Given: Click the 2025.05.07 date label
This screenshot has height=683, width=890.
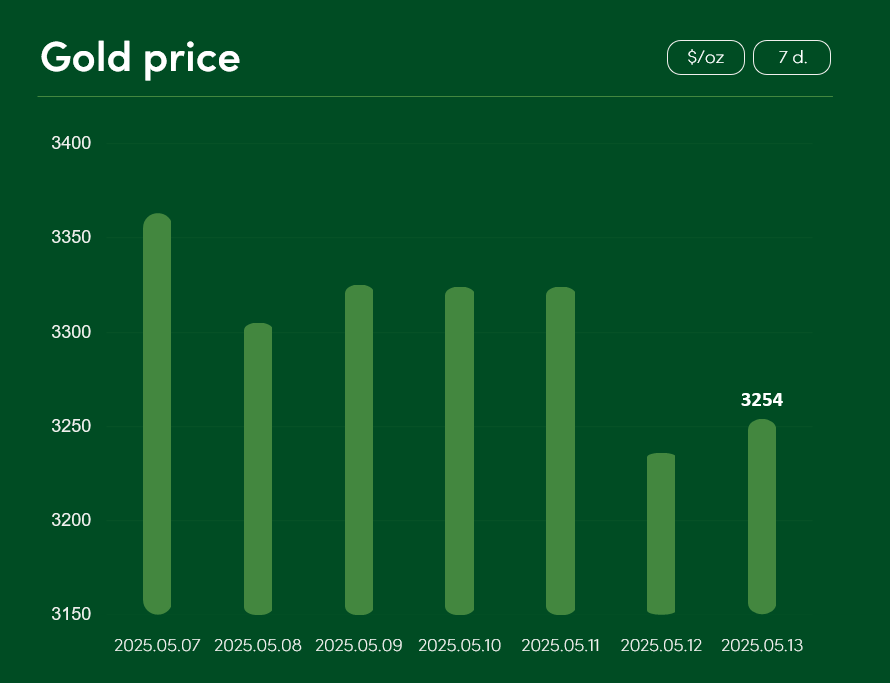Looking at the screenshot, I should click(157, 646).
